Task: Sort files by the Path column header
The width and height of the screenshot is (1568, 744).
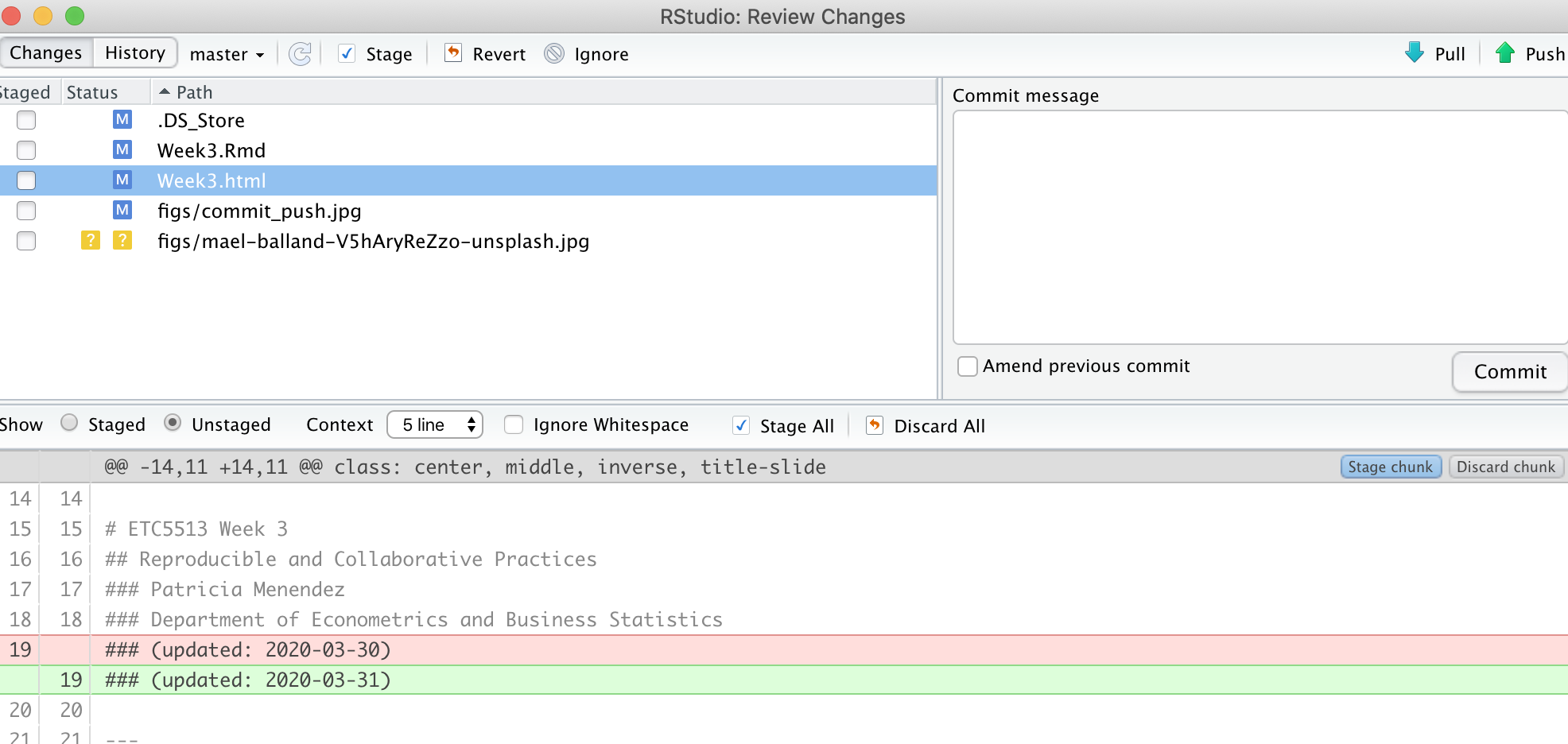Action: tap(194, 92)
